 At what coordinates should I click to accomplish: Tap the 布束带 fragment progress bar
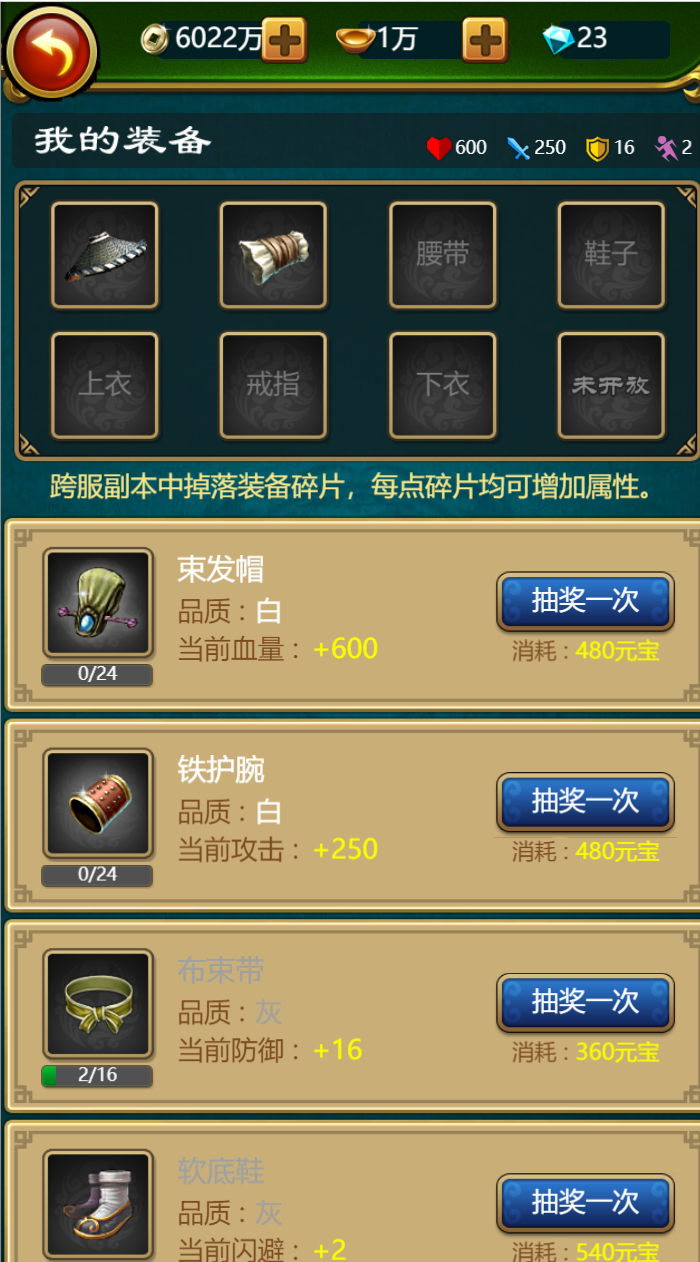(97, 1076)
